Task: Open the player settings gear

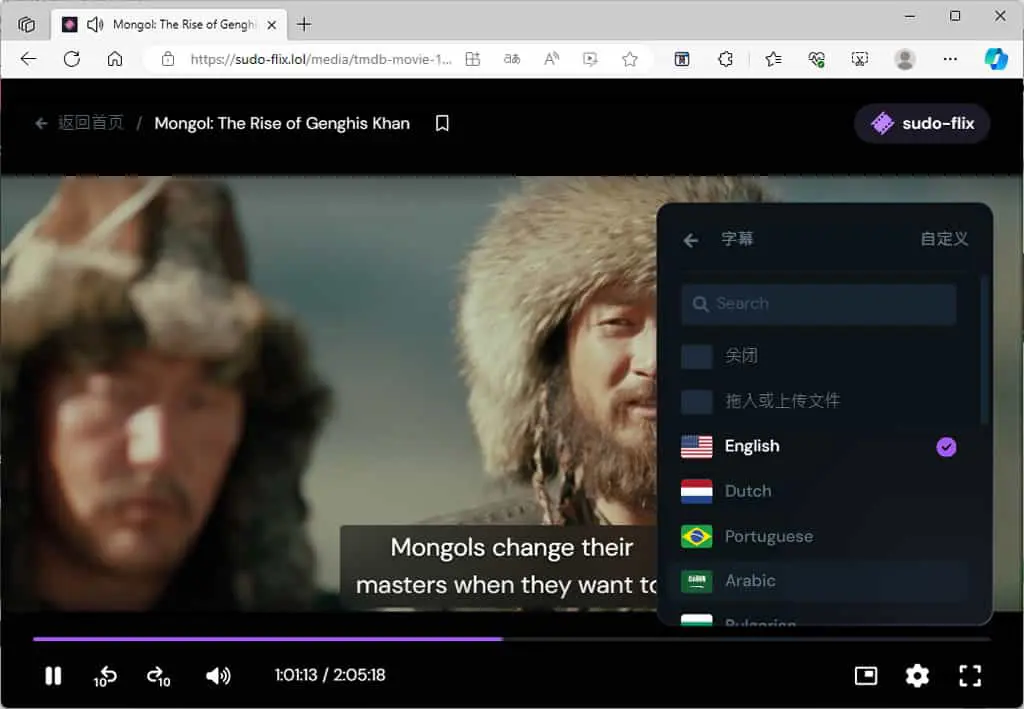Action: tap(917, 676)
